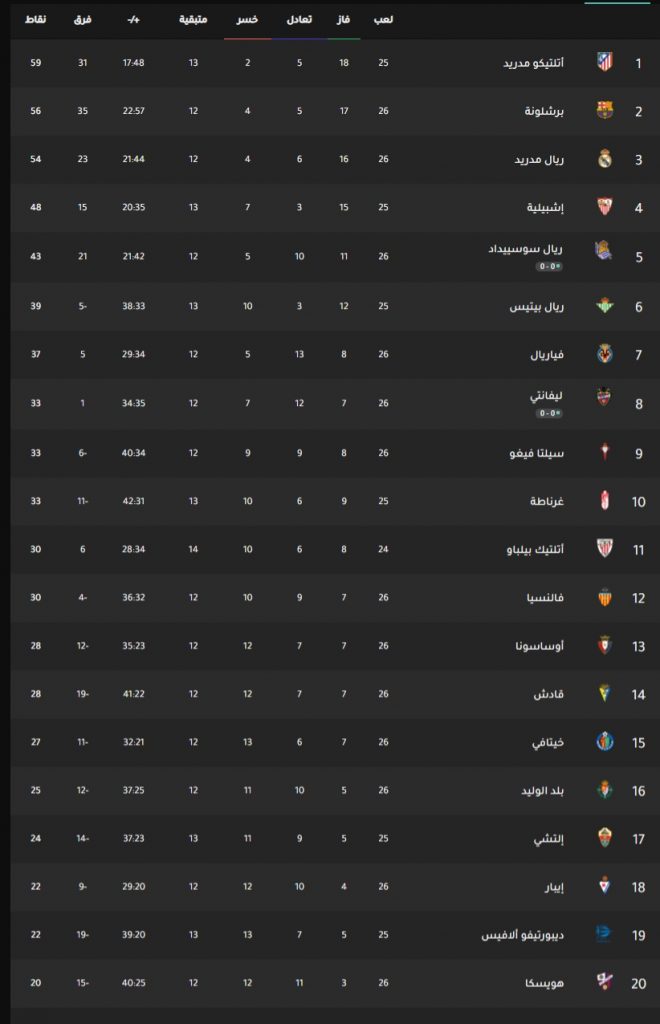Sort table by نقاط points column
The width and height of the screenshot is (660, 1024).
tap(35, 20)
